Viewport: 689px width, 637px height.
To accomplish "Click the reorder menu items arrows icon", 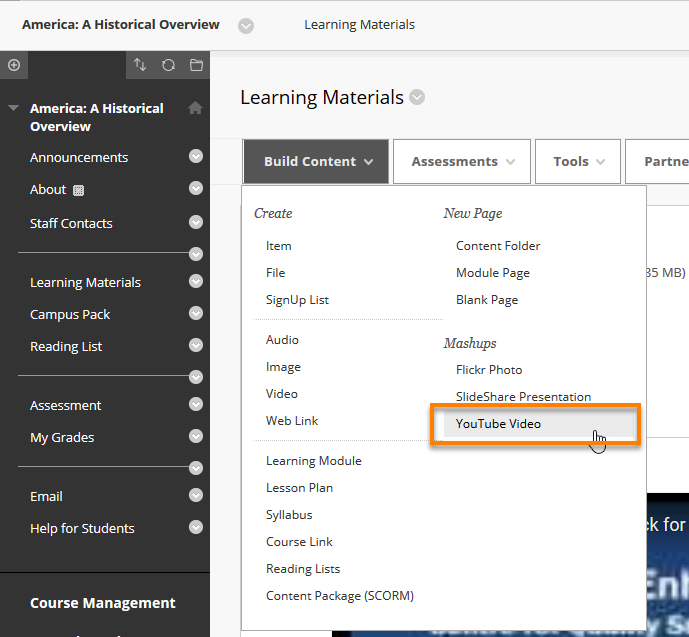I will coord(140,65).
